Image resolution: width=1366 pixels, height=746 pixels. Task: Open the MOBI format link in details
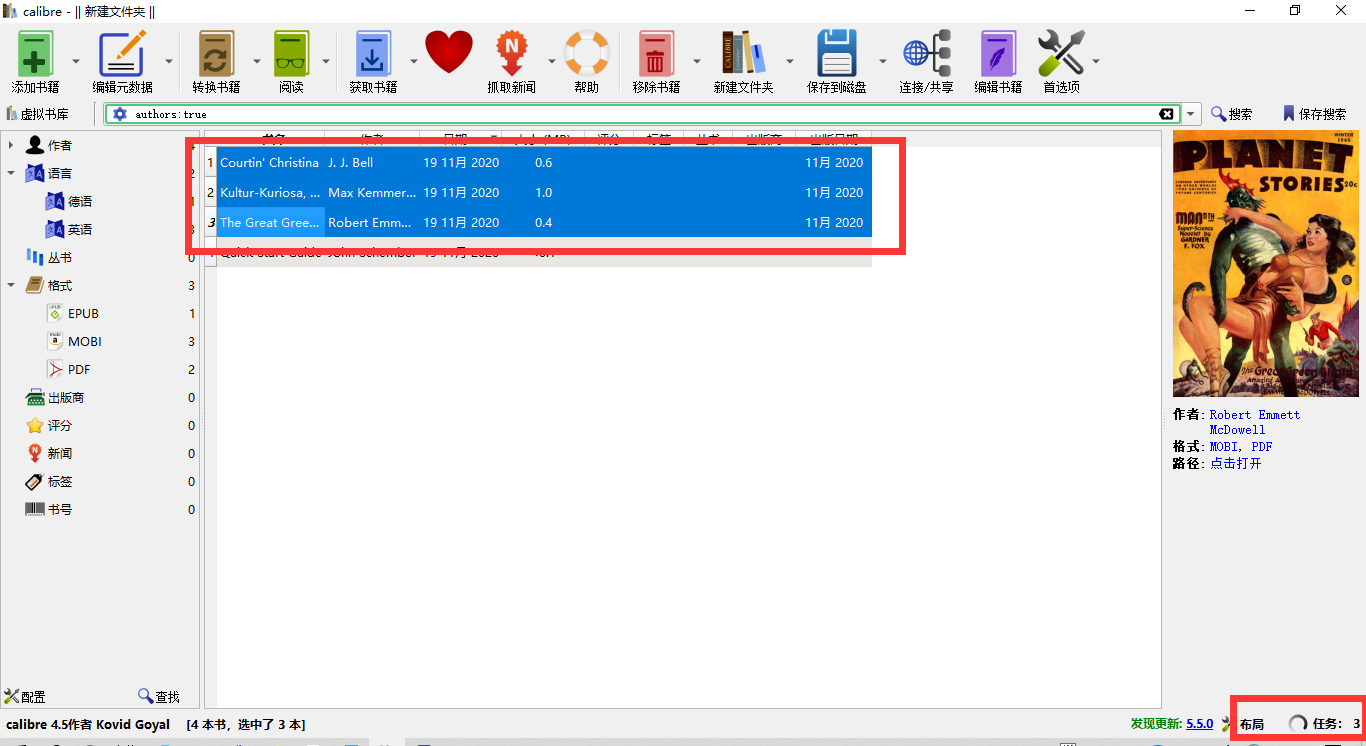pyautogui.click(x=1225, y=447)
